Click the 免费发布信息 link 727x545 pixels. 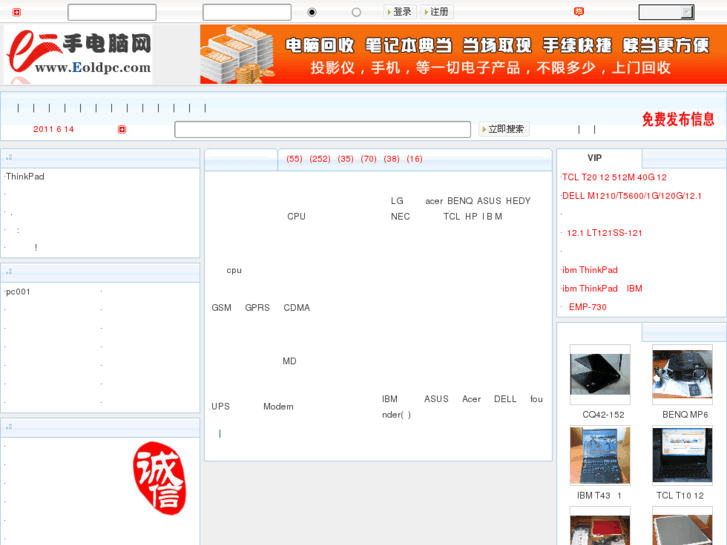(x=678, y=120)
